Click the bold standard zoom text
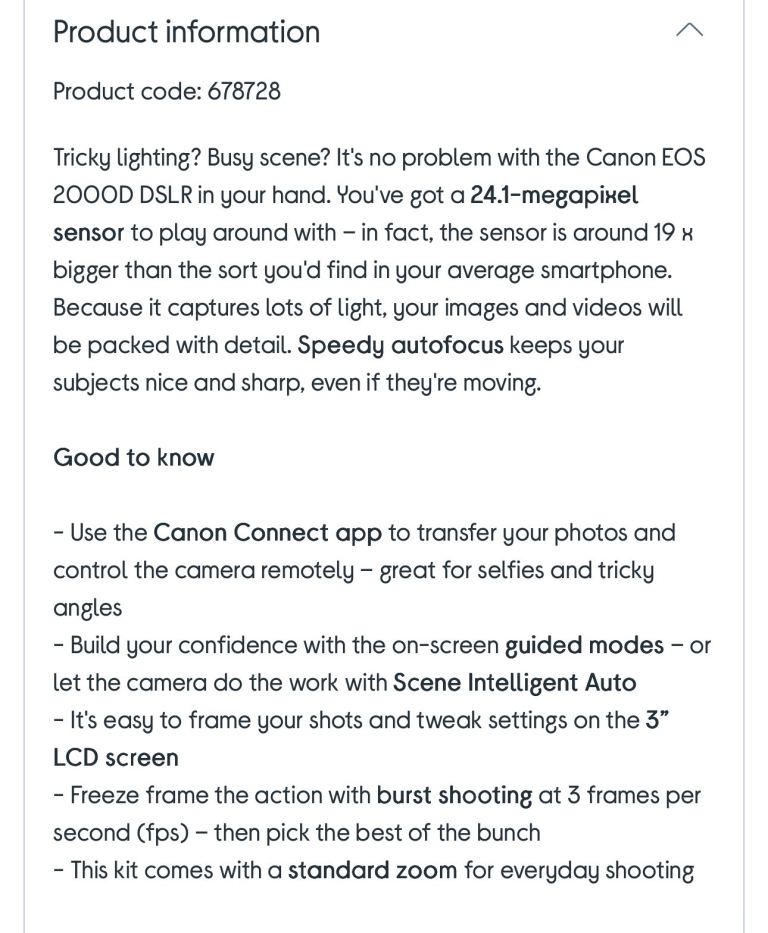This screenshot has width=768, height=933. tap(372, 871)
